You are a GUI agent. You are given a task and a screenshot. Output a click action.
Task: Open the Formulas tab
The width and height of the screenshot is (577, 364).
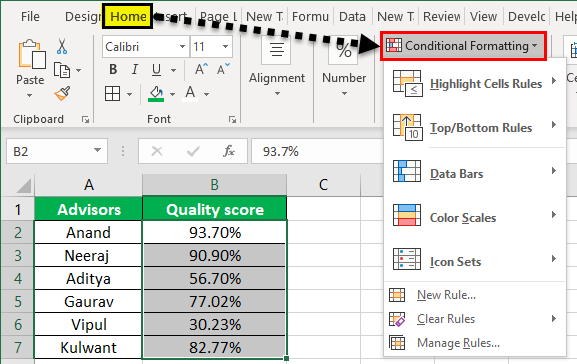(x=310, y=17)
